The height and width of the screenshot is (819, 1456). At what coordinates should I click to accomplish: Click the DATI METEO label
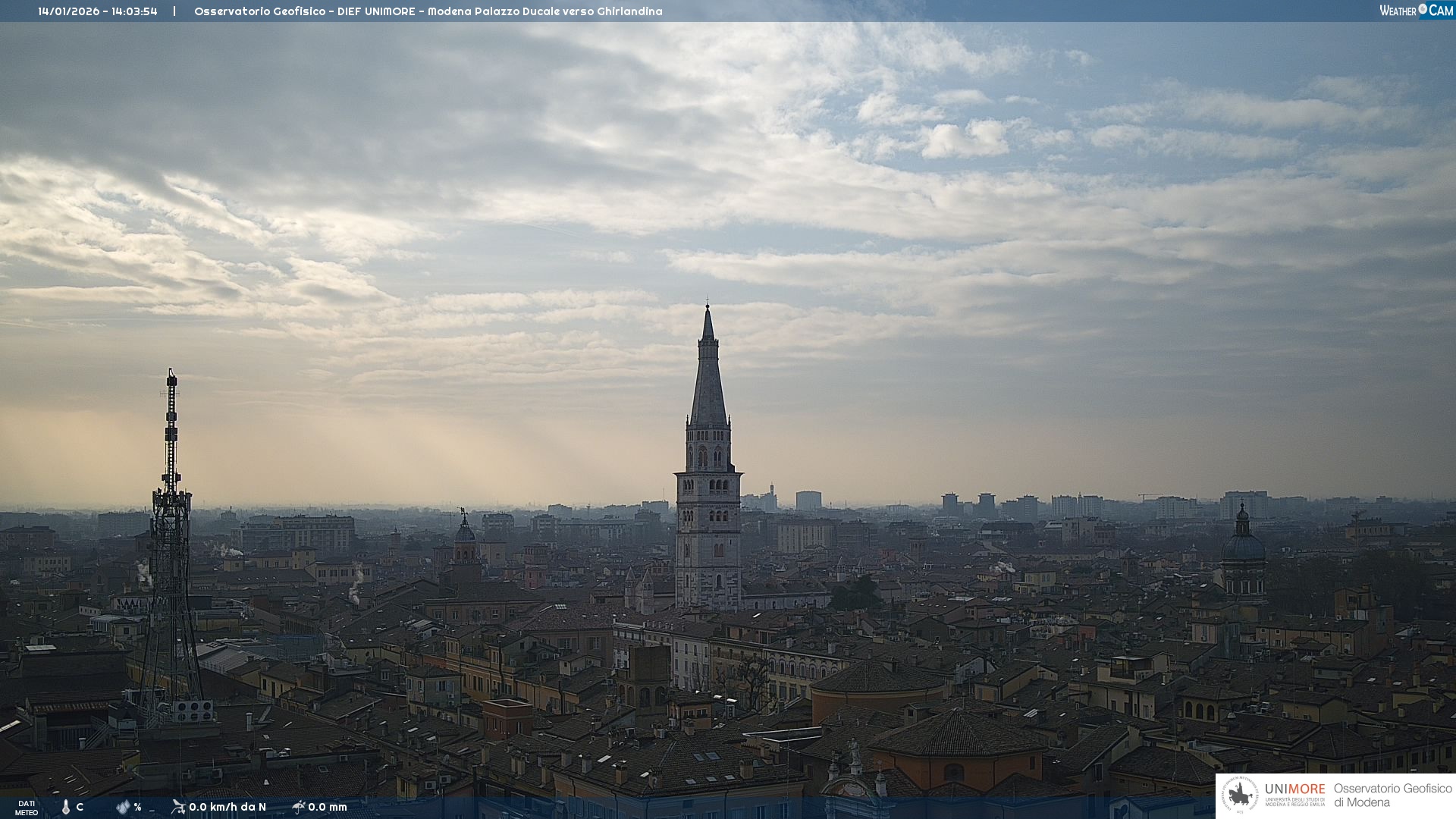pyautogui.click(x=27, y=808)
